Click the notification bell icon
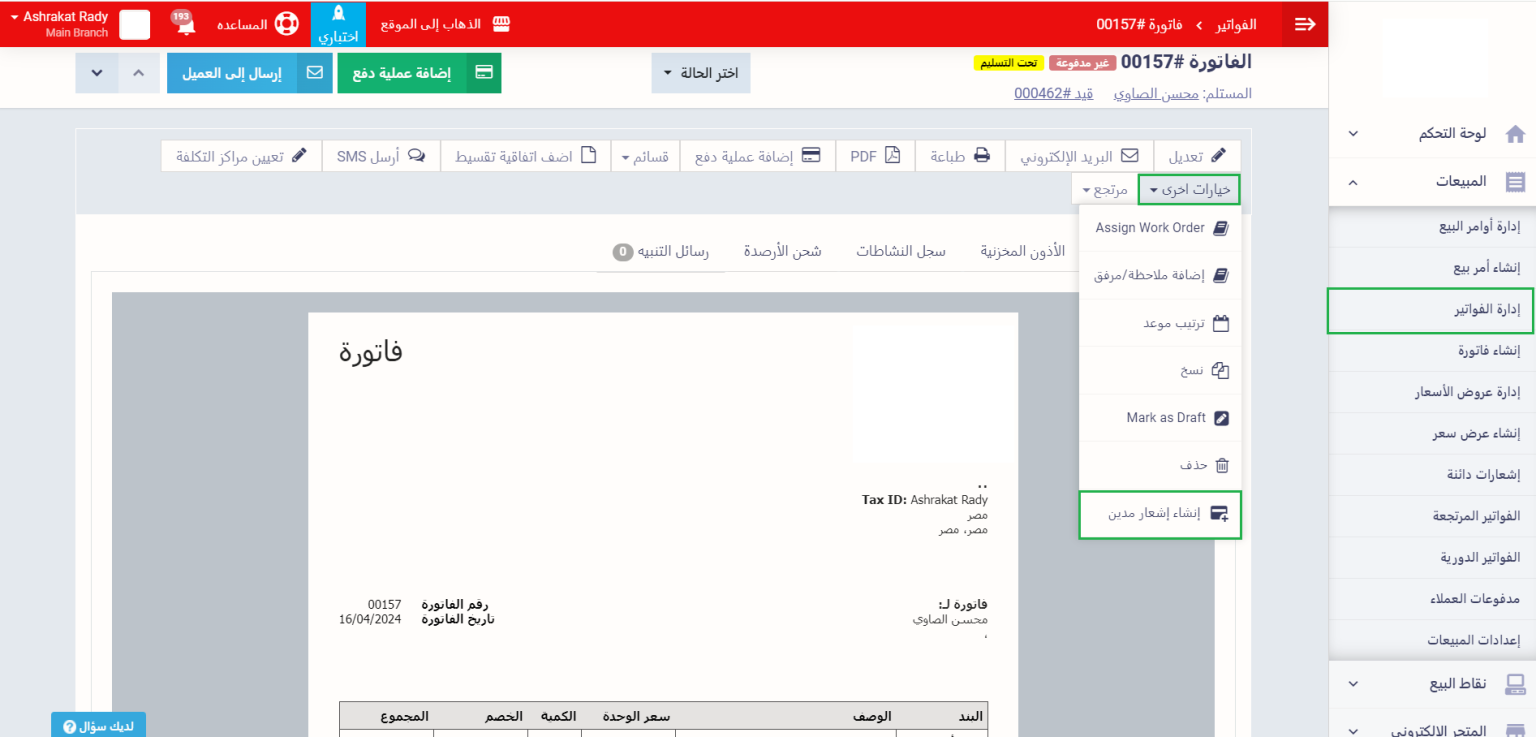This screenshot has width=1536, height=737. [x=185, y=25]
